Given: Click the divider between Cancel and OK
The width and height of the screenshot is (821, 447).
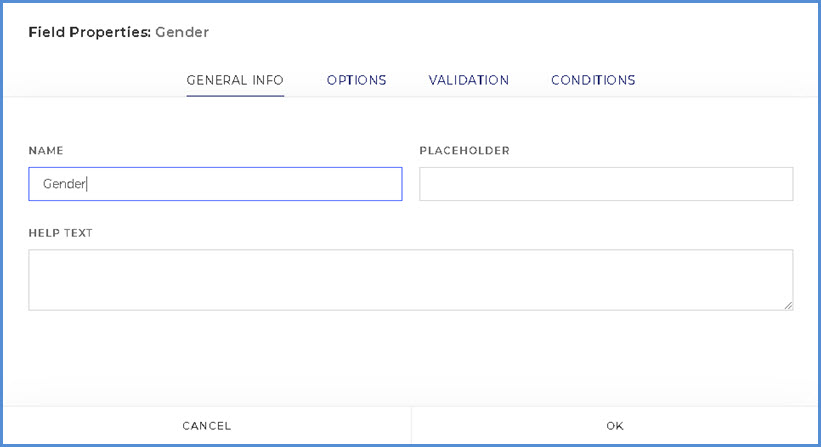Looking at the screenshot, I should point(411,426).
